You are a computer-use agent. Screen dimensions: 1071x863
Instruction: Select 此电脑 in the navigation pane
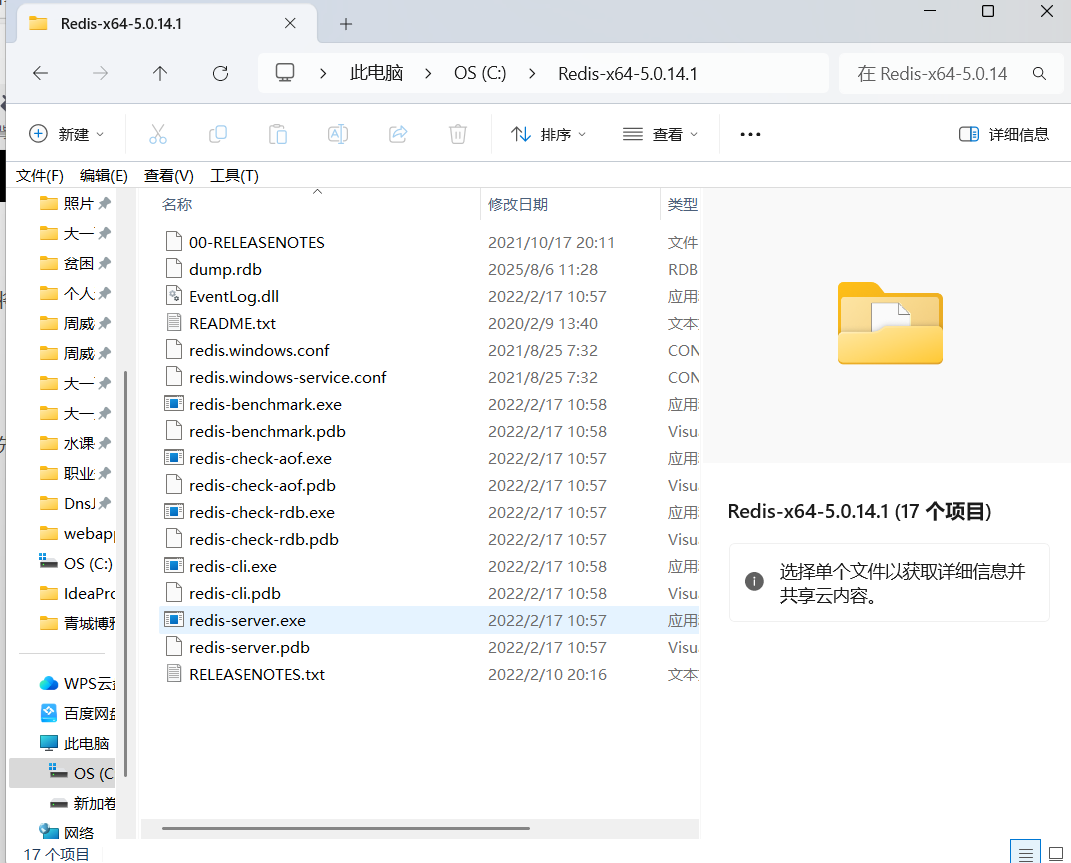[75, 743]
